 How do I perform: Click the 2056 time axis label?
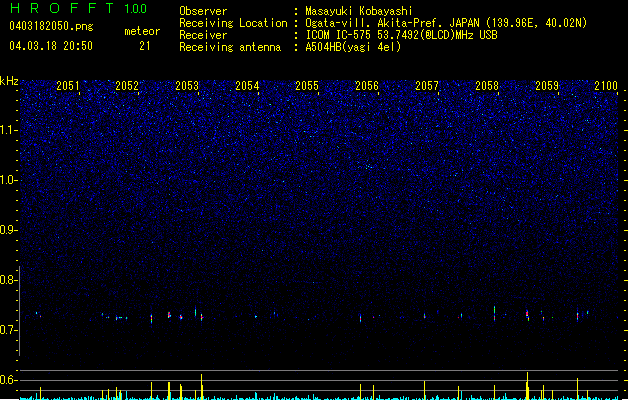pyautogui.click(x=367, y=86)
